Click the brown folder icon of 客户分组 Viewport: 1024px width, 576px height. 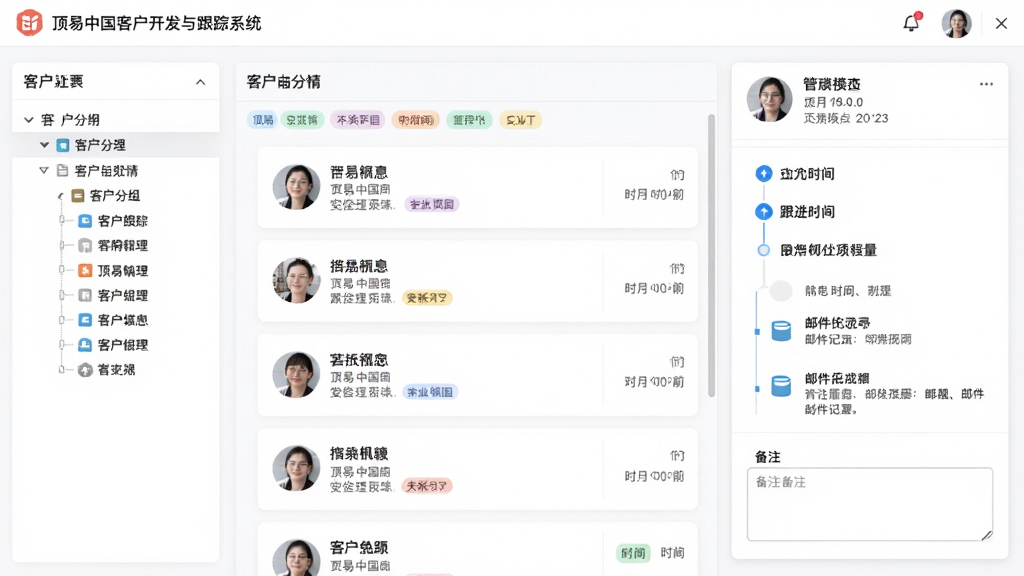pos(78,195)
